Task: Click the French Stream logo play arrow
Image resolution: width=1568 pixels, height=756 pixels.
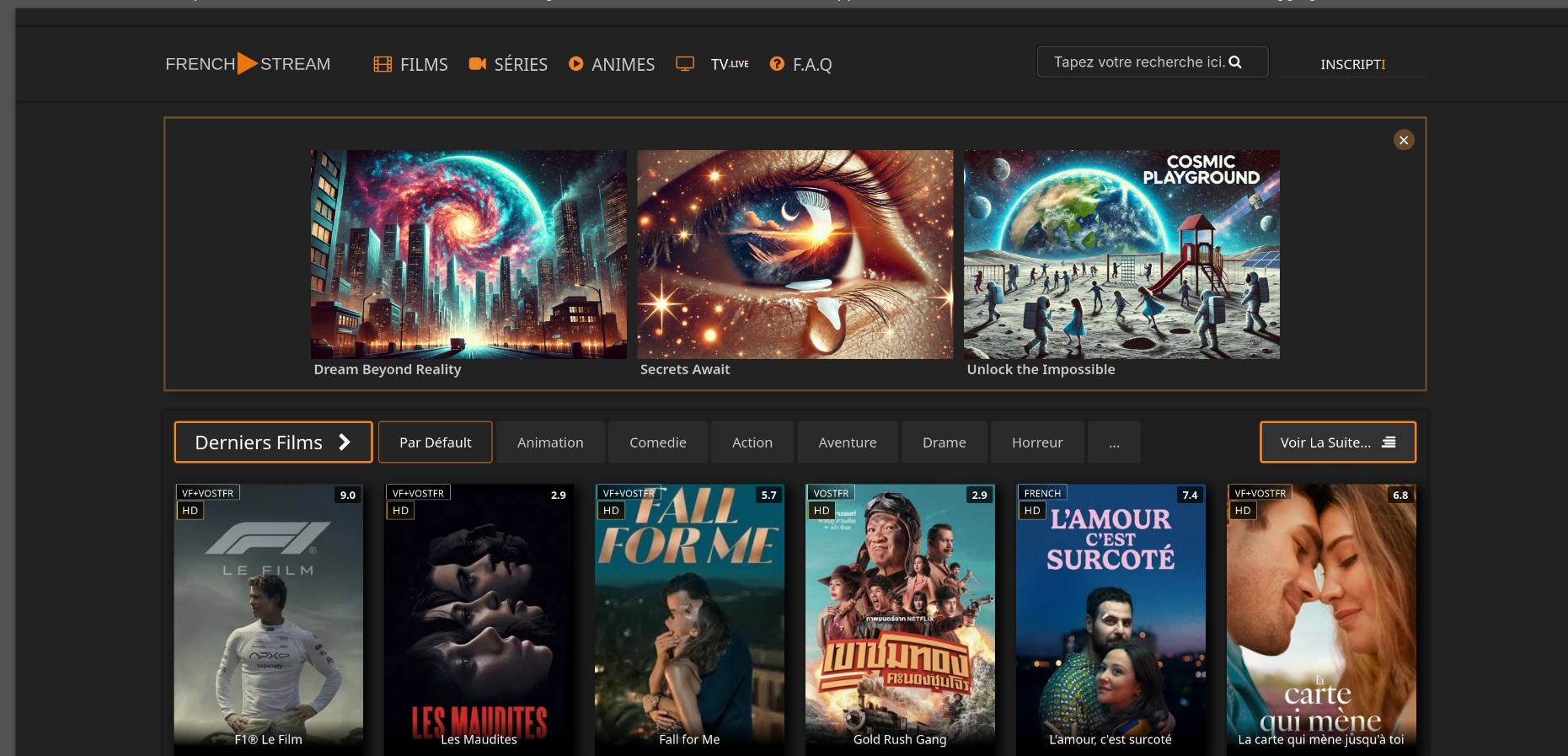Action: (248, 64)
